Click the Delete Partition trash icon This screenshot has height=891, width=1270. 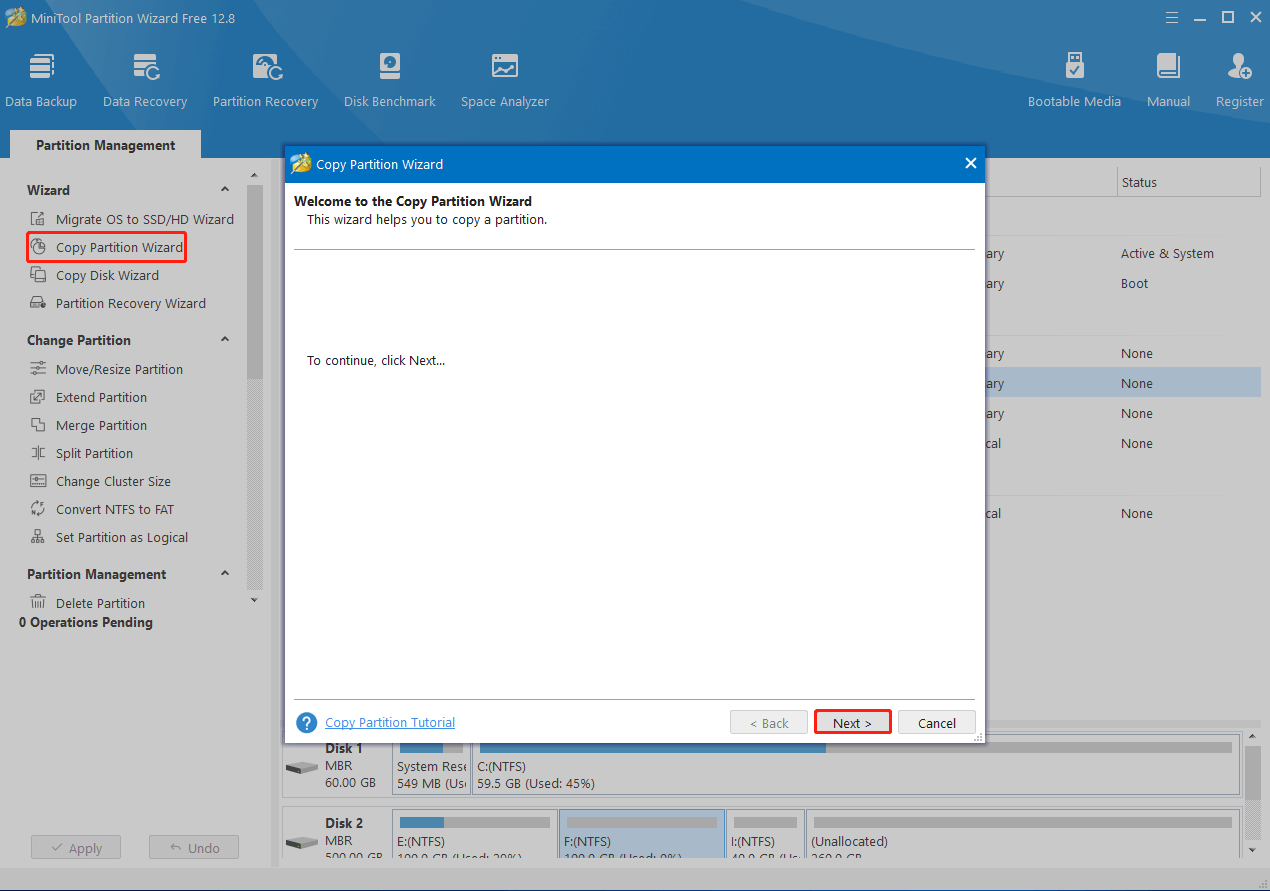pos(37,603)
